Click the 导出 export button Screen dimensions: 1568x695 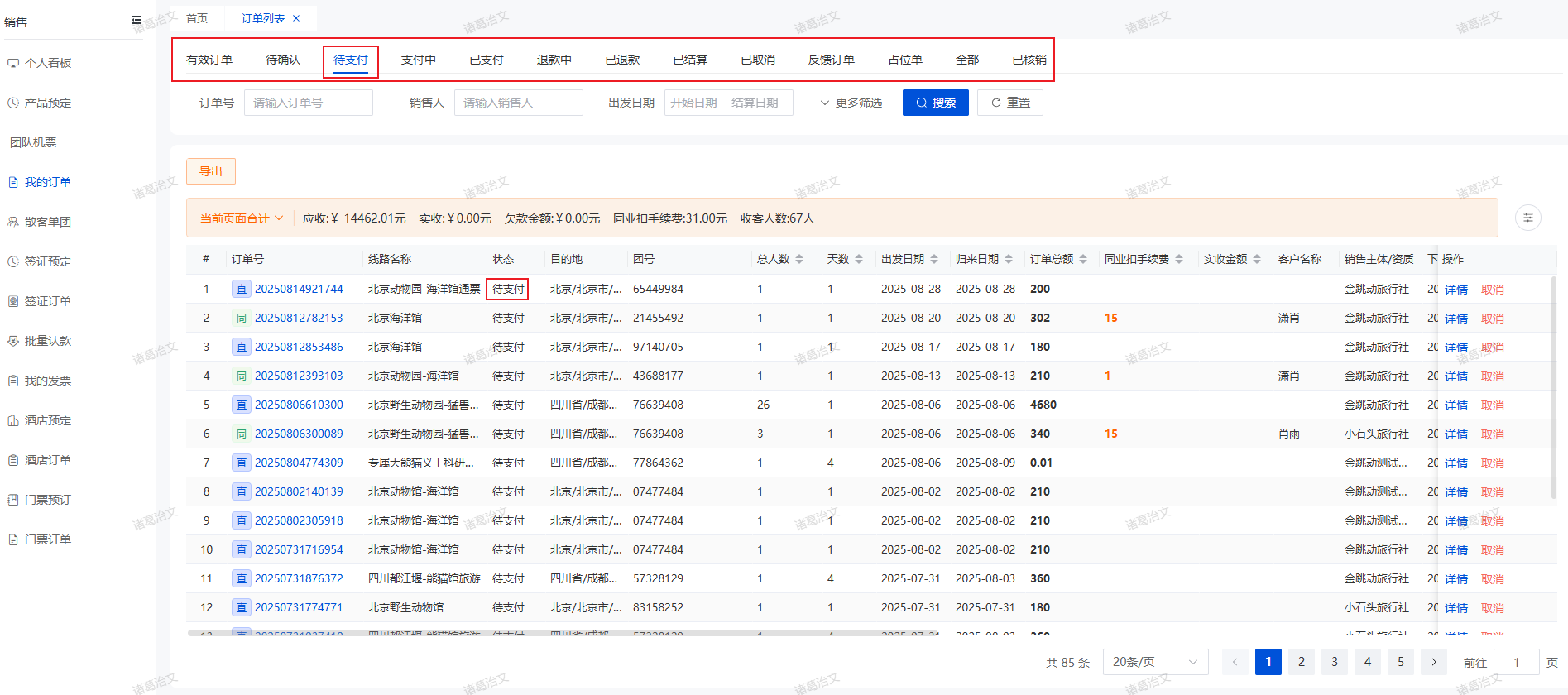[211, 171]
